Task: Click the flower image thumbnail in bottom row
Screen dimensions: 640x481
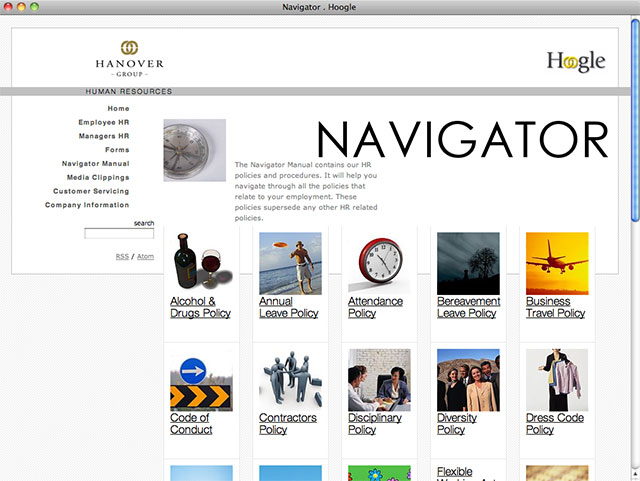Action: point(379,473)
